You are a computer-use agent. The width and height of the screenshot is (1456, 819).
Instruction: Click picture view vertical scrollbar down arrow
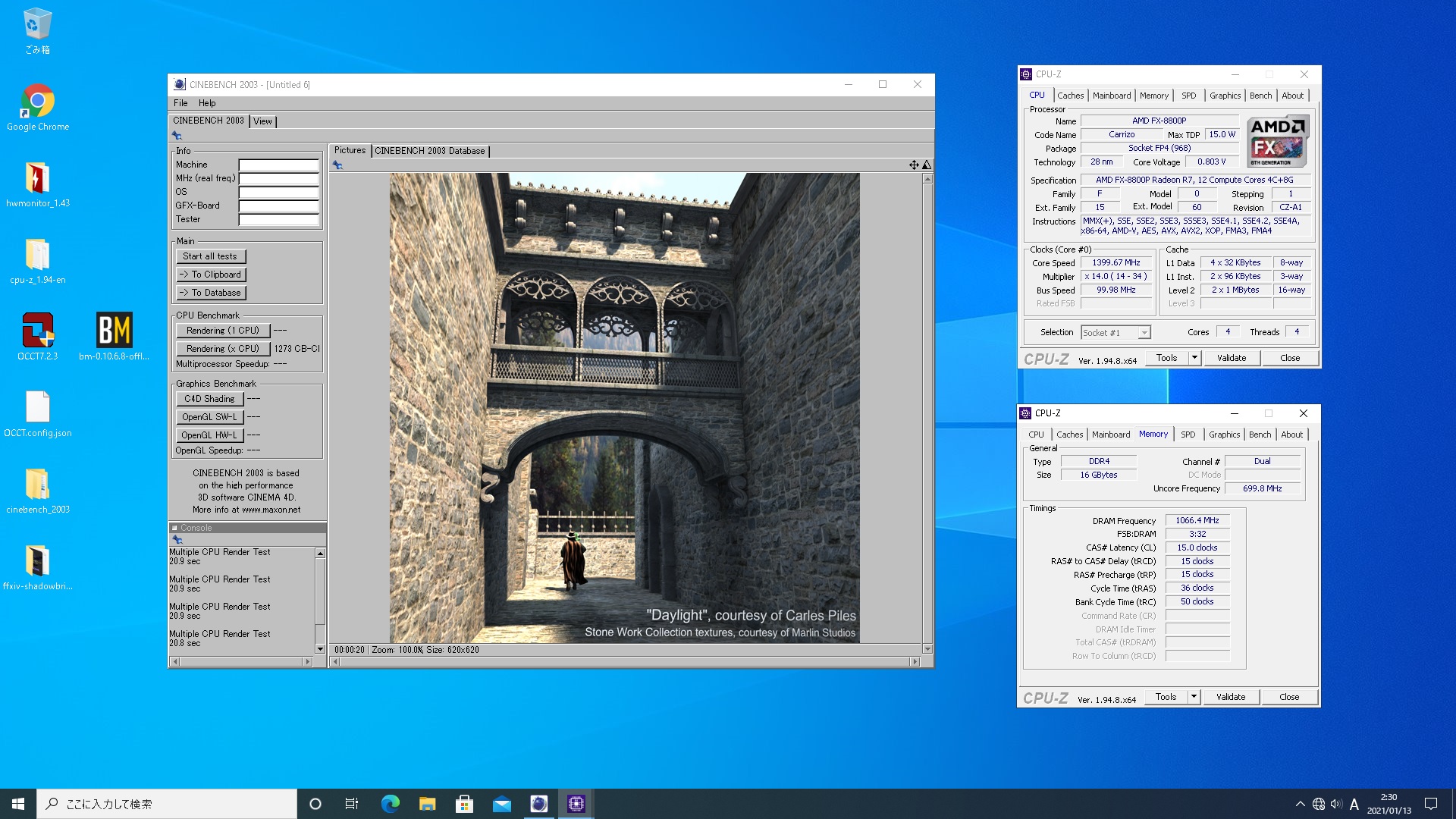pyautogui.click(x=927, y=649)
